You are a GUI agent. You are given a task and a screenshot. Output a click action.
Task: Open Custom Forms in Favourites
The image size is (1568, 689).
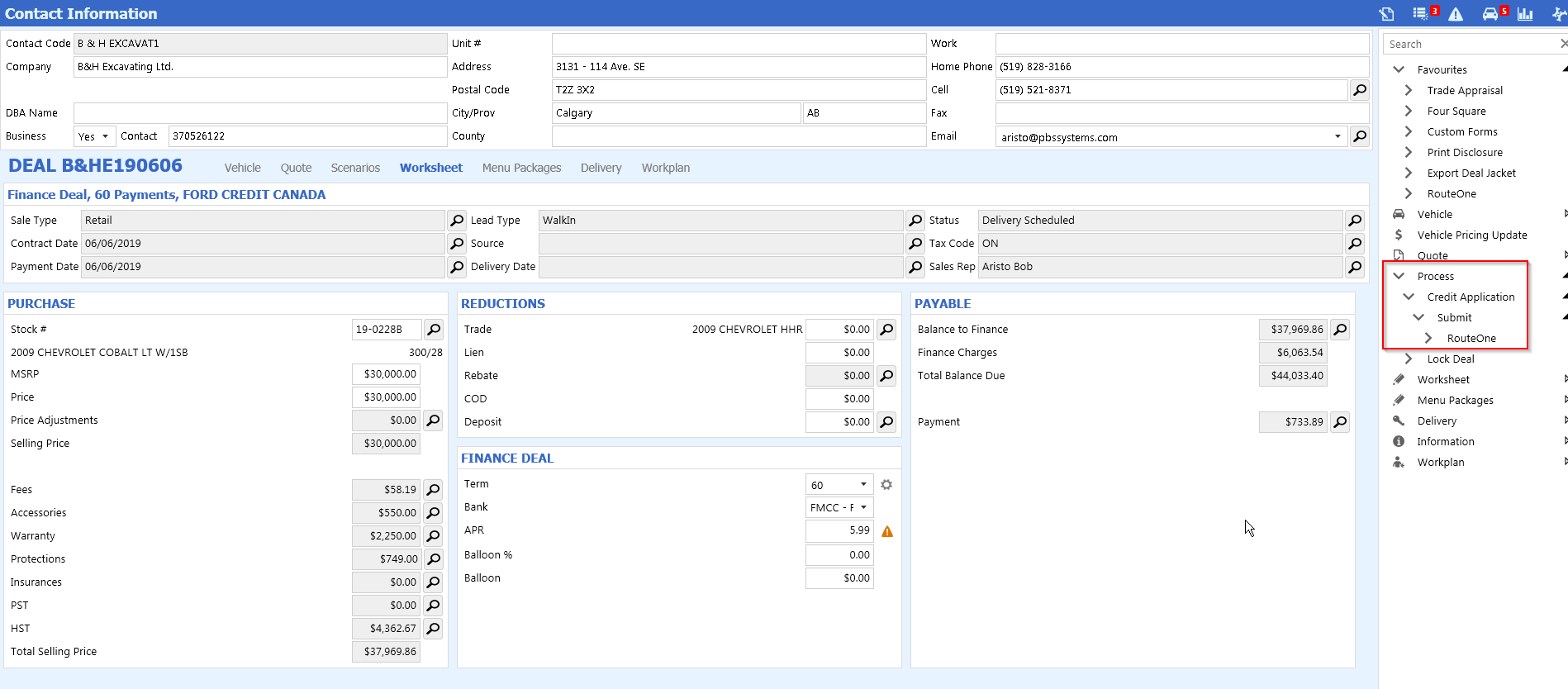point(1462,131)
